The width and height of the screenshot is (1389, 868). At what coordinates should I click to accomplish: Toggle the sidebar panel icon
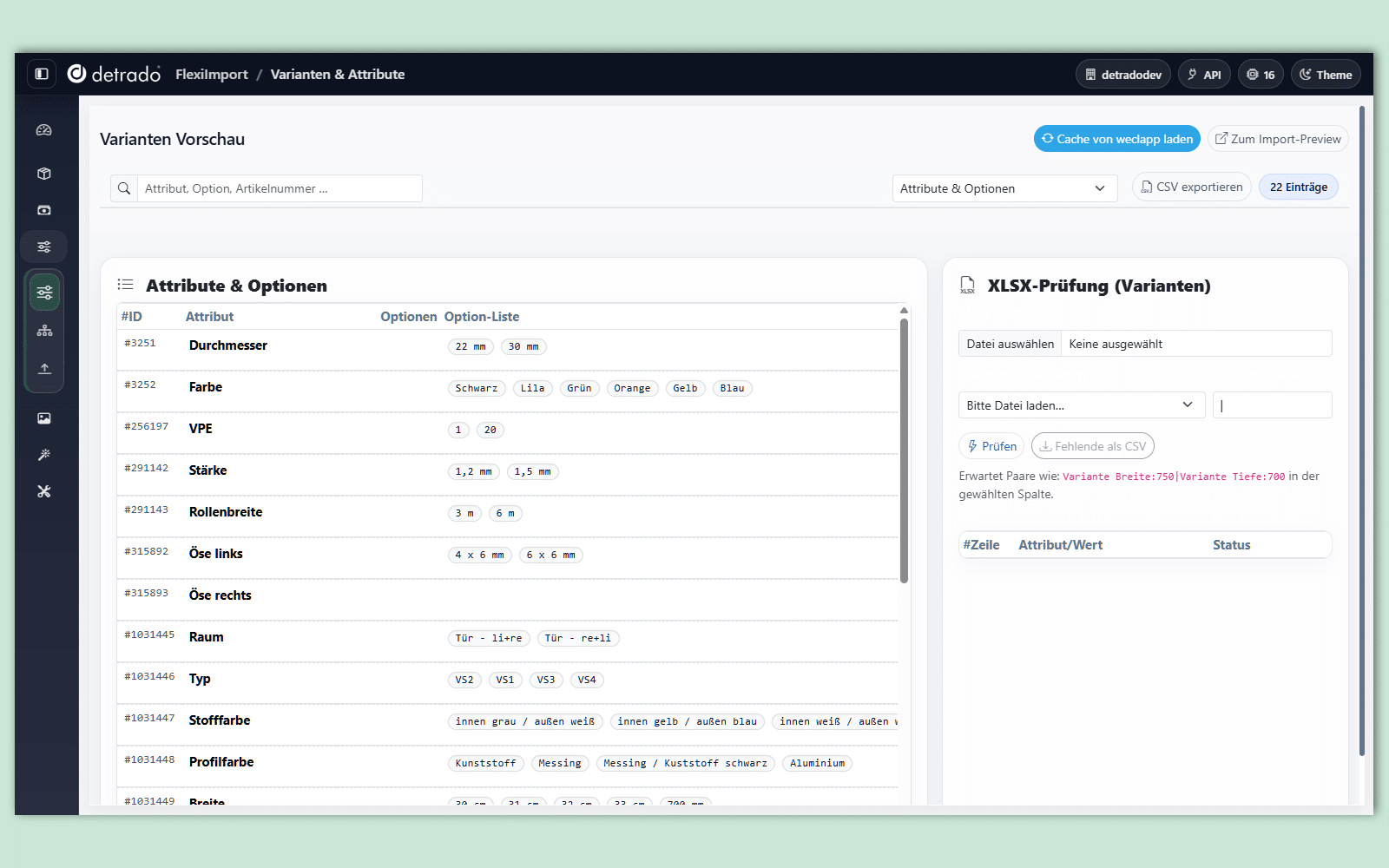pos(42,75)
